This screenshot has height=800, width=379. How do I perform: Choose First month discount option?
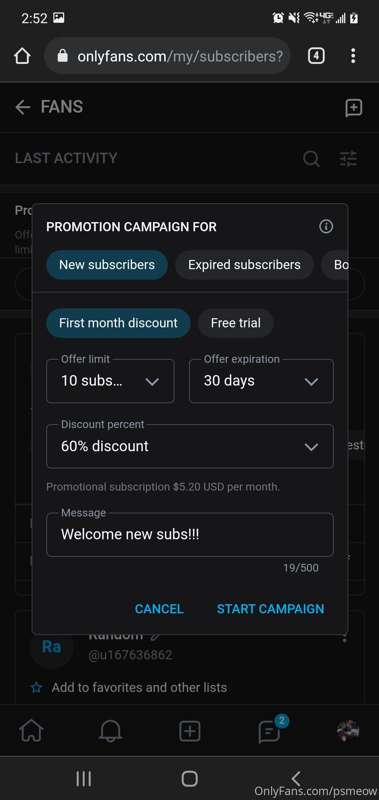pos(118,323)
